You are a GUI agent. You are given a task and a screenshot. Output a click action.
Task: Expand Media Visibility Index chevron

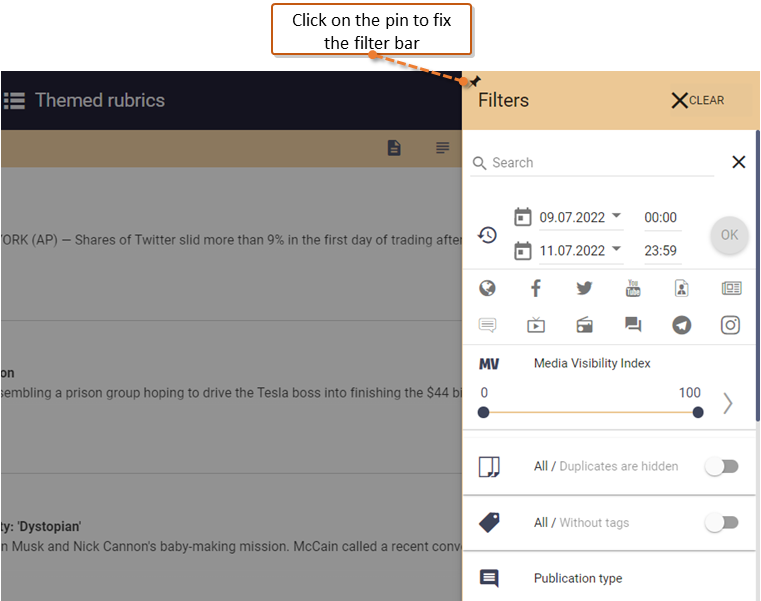[727, 403]
